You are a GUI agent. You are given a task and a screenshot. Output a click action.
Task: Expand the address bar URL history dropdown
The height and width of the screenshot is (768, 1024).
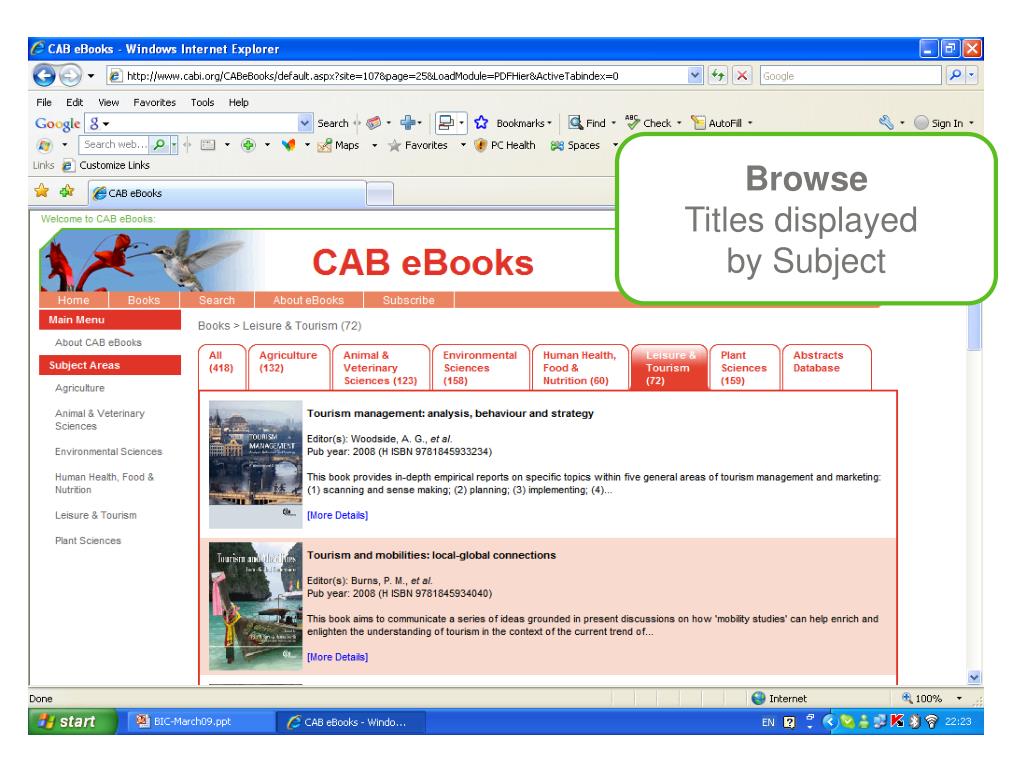tap(695, 76)
